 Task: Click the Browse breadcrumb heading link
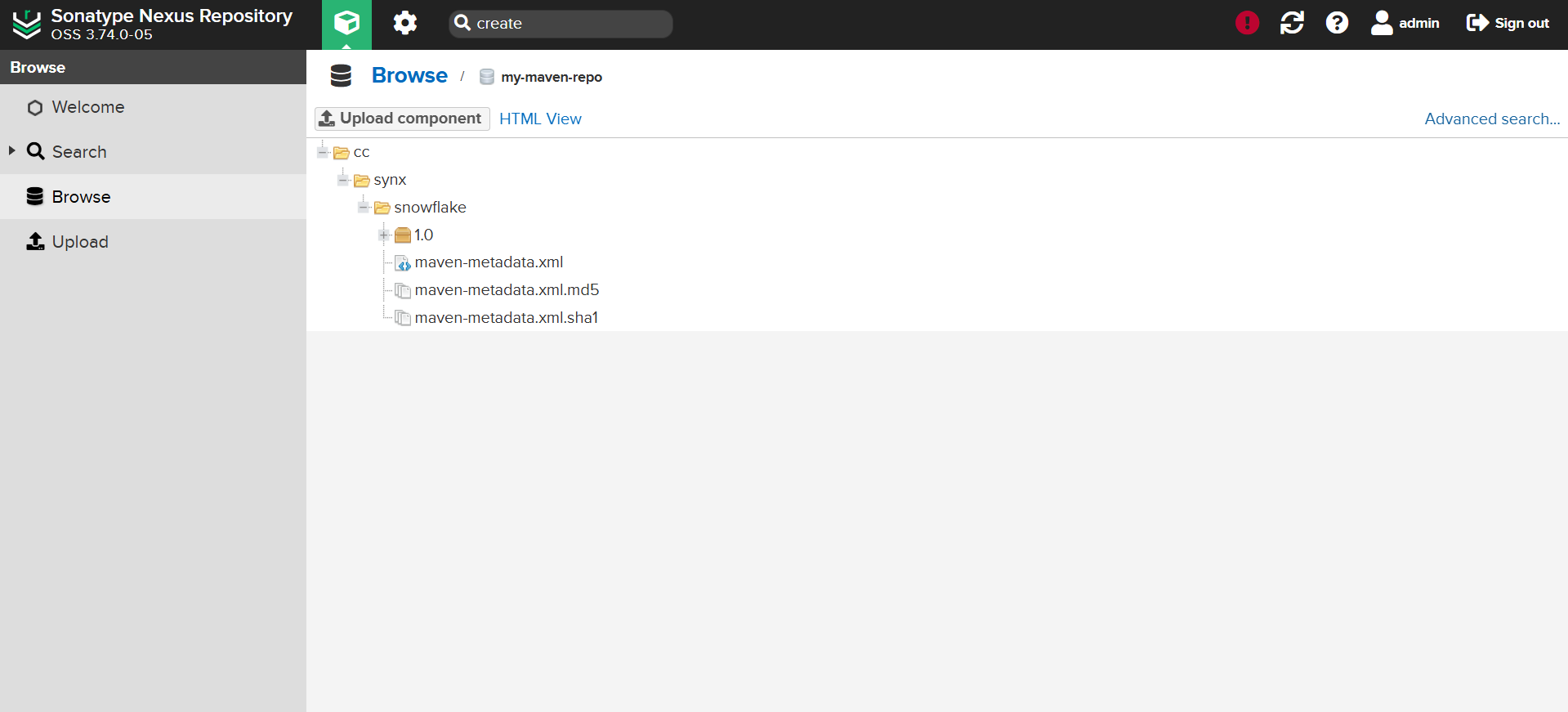[409, 75]
